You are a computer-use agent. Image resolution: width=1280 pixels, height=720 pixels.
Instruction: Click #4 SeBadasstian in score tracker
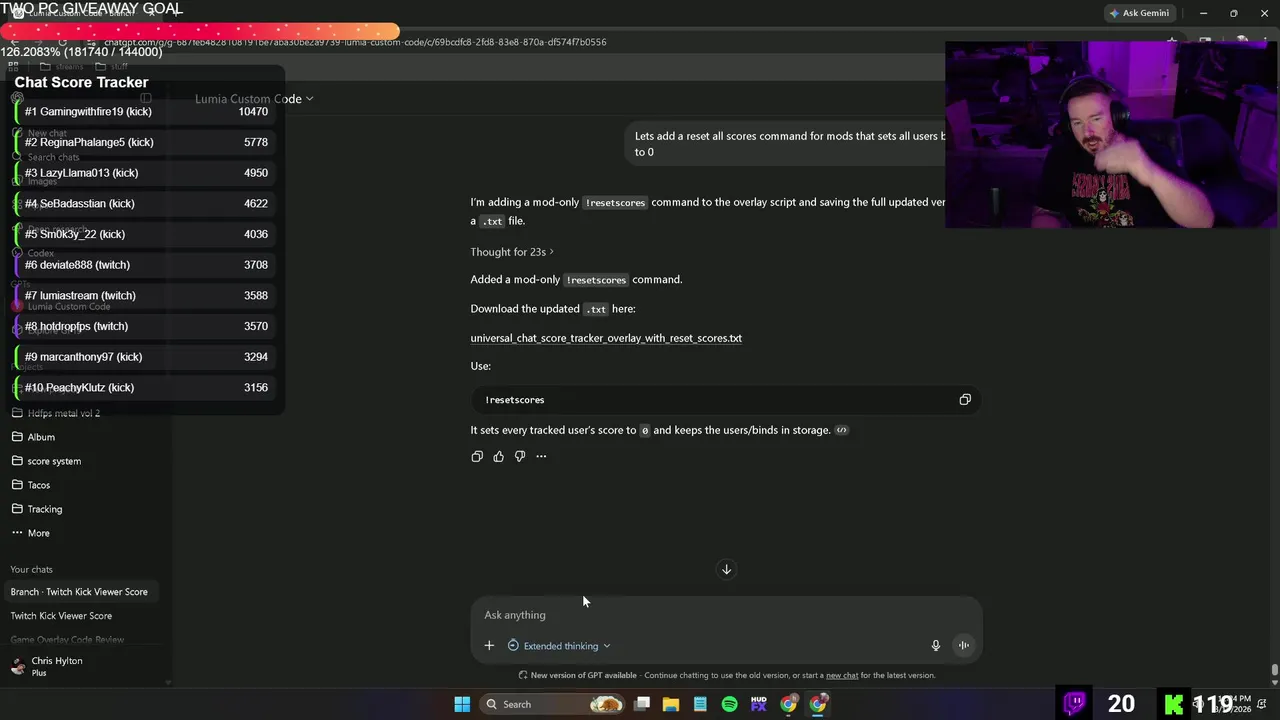coord(146,203)
